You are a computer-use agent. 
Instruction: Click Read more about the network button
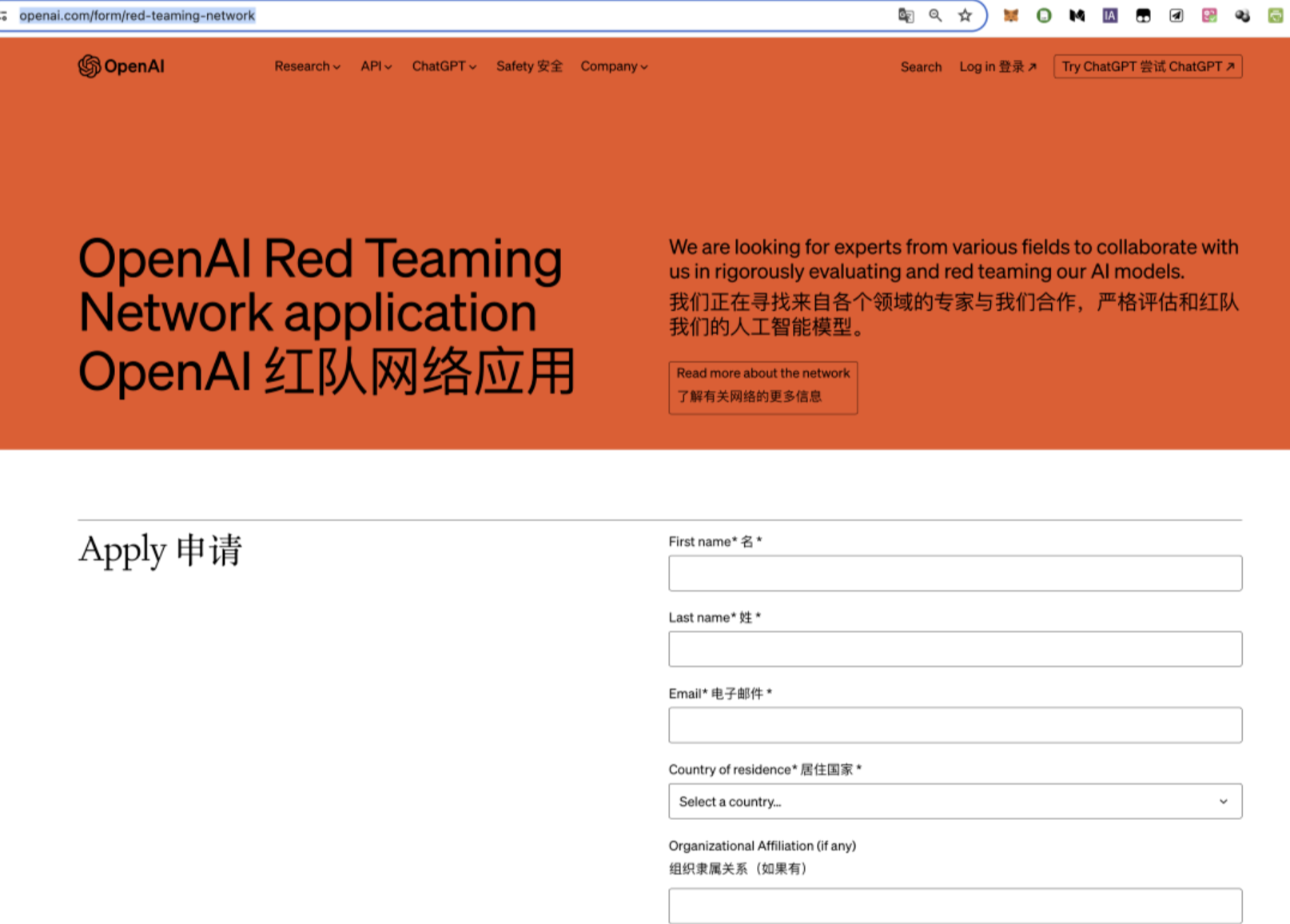pyautogui.click(x=763, y=388)
